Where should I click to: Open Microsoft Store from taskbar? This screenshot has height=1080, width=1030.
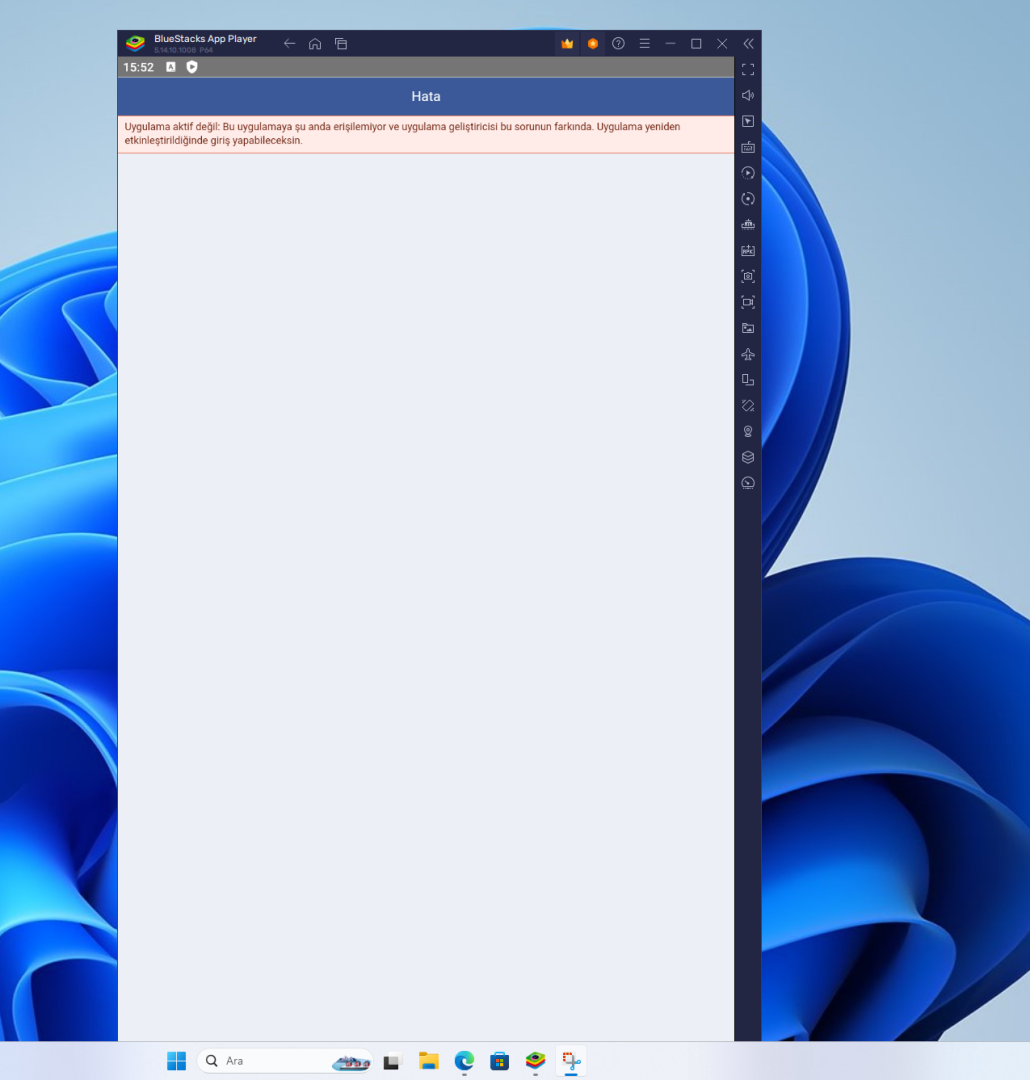499,1061
